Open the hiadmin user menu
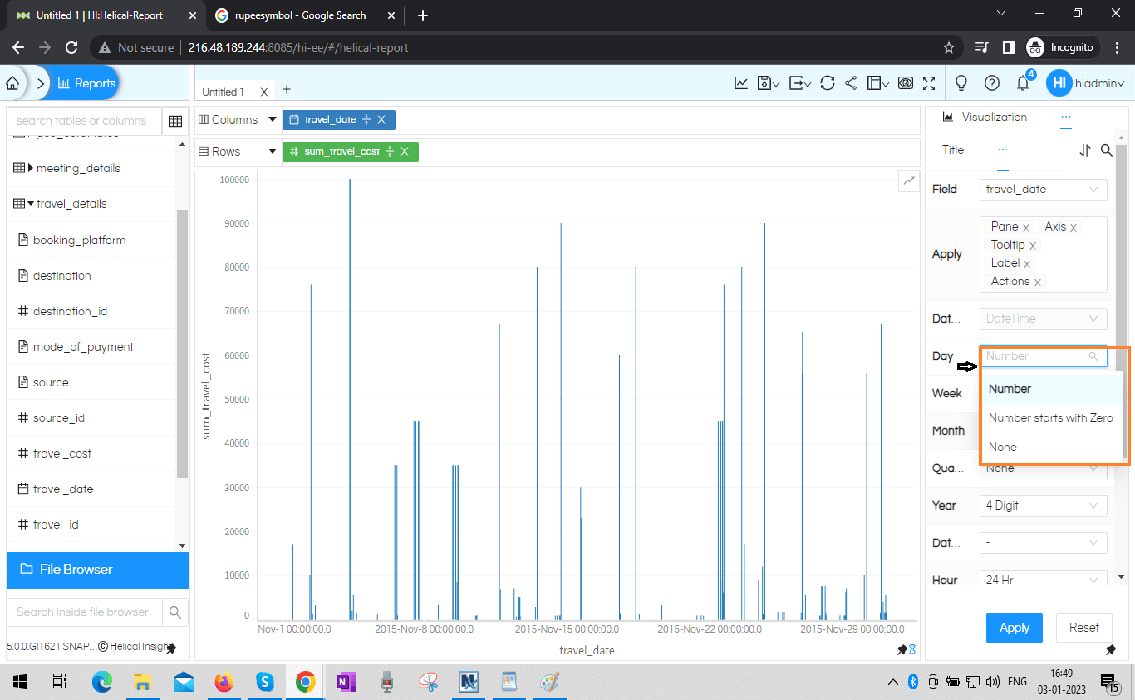 tap(1086, 83)
